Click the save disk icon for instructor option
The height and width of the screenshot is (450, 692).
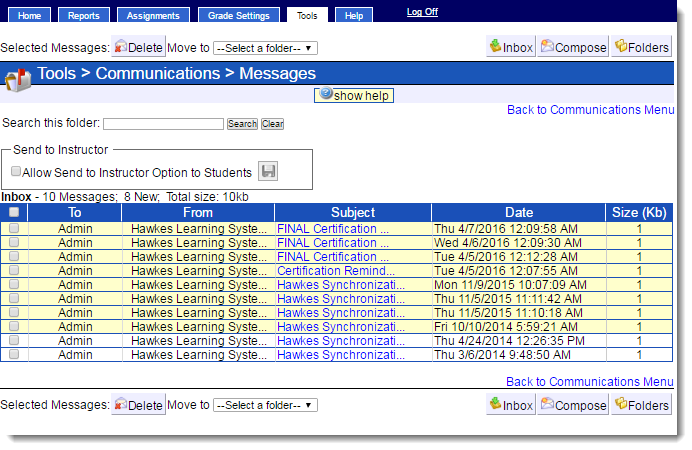[268, 171]
